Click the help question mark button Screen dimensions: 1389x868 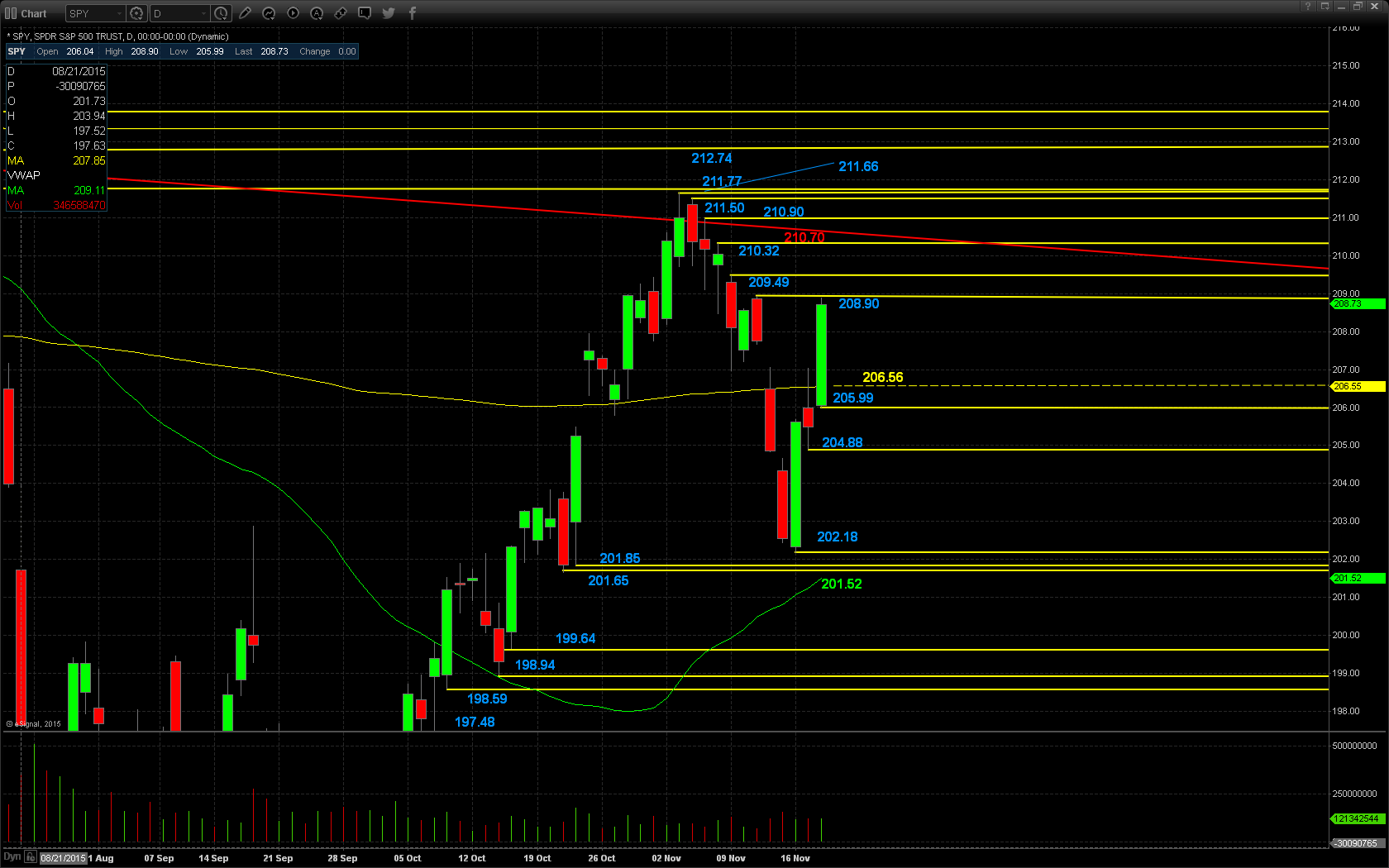(x=1308, y=6)
